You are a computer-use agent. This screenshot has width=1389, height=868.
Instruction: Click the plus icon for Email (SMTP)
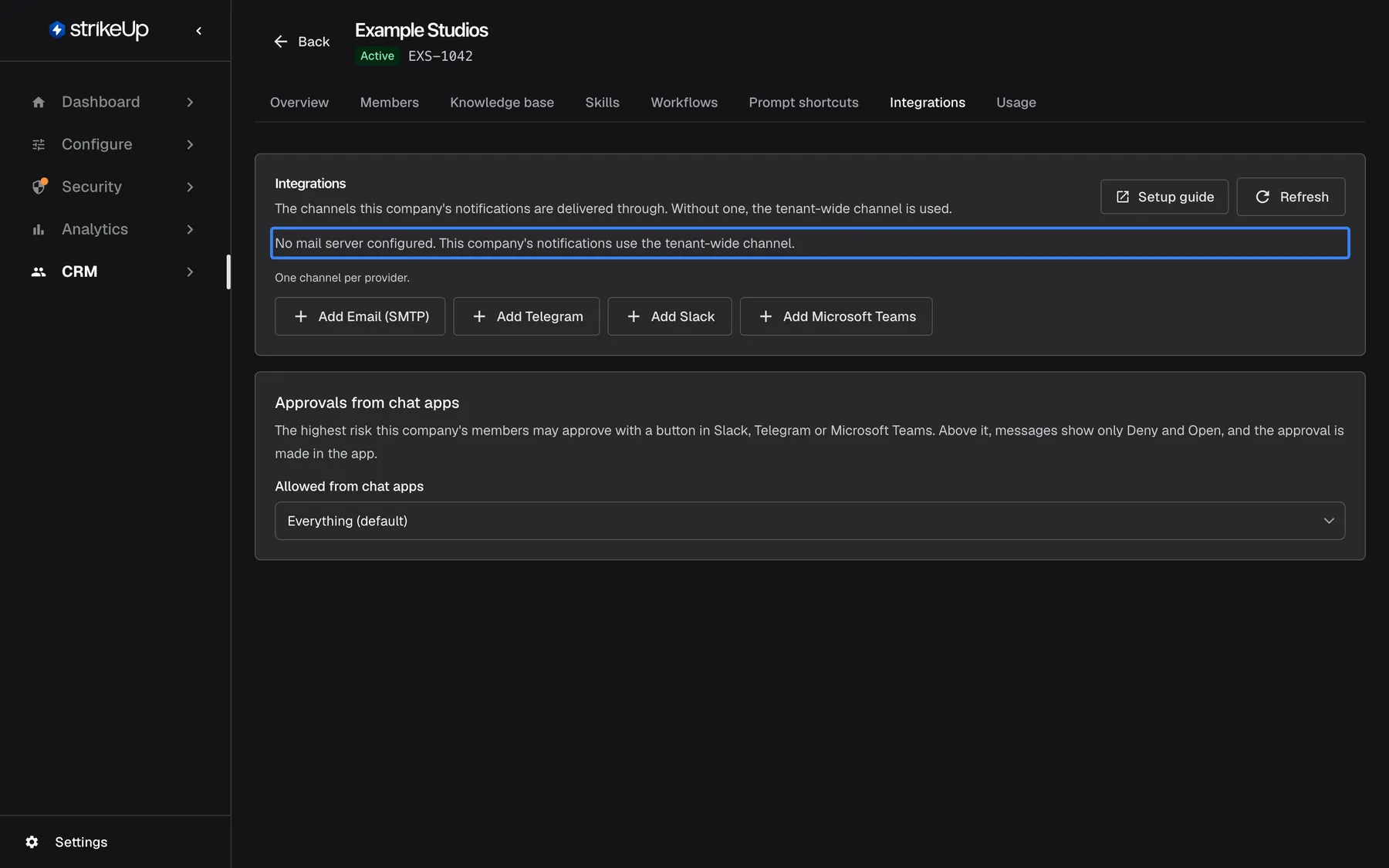pos(301,316)
